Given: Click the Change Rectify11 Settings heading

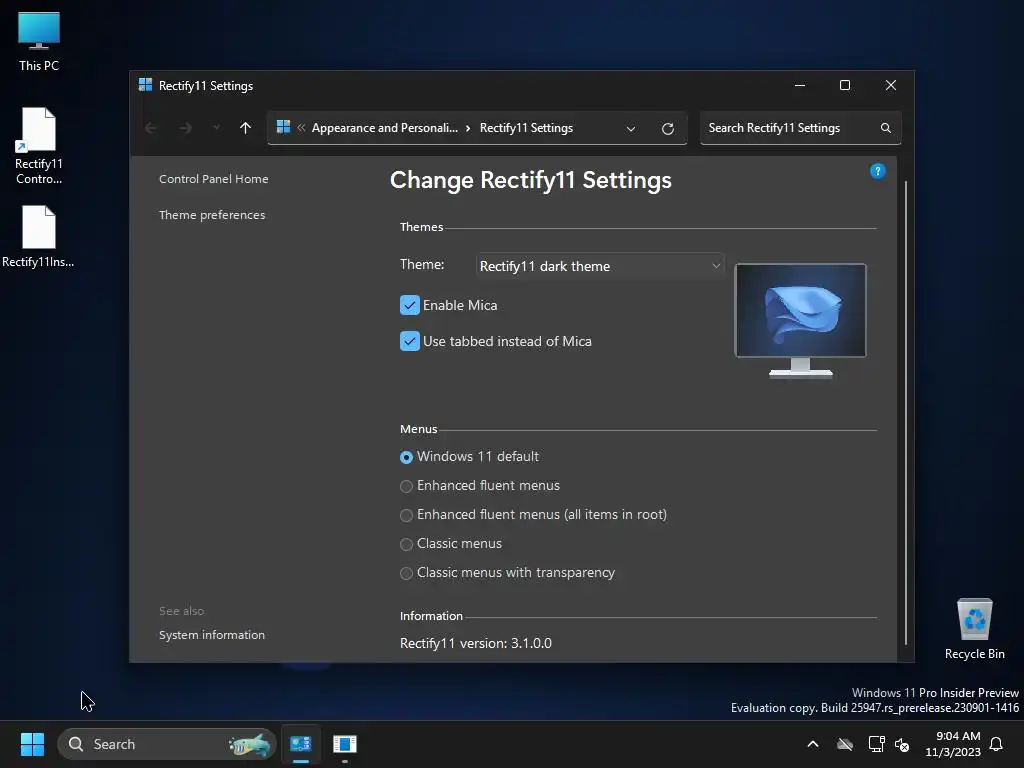Looking at the screenshot, I should pyautogui.click(x=530, y=180).
